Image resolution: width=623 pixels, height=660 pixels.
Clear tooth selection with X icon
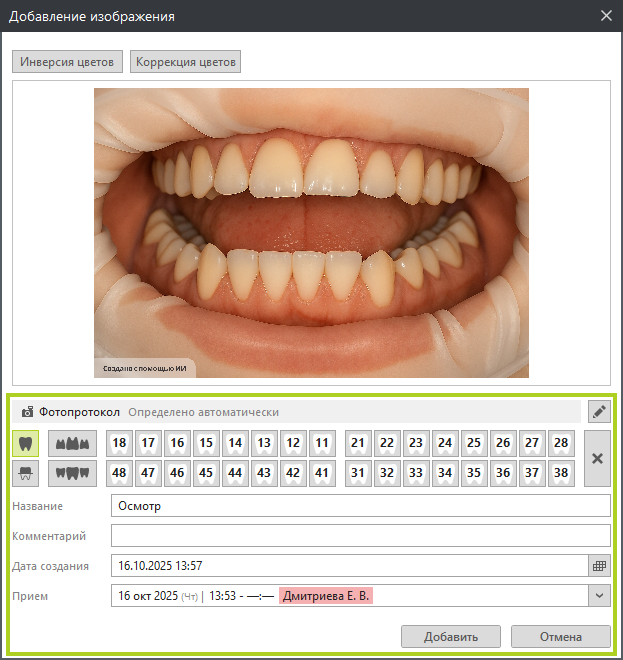pos(597,458)
